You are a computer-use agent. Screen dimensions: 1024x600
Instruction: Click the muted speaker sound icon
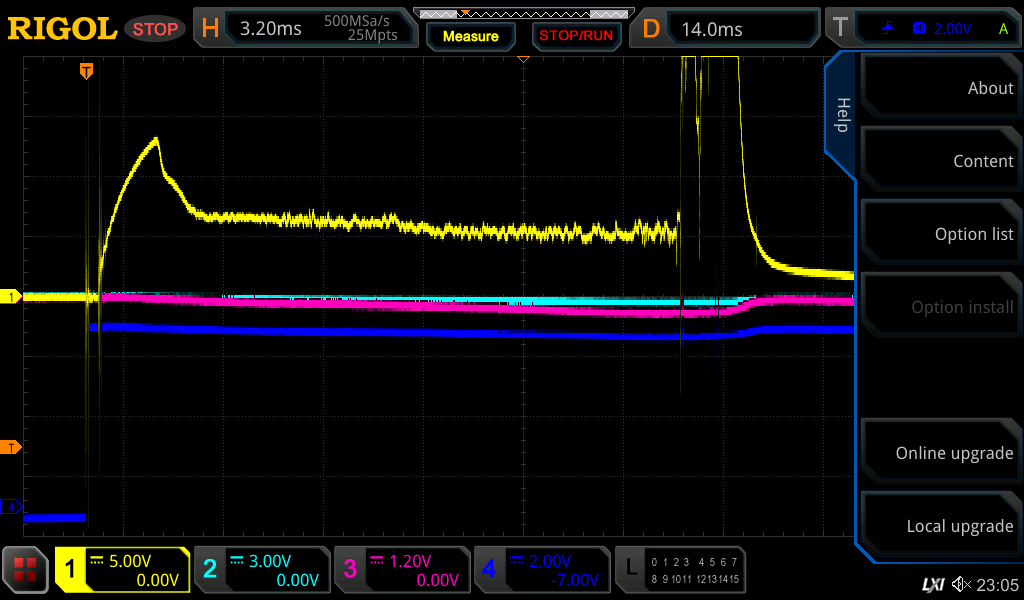coord(961,584)
